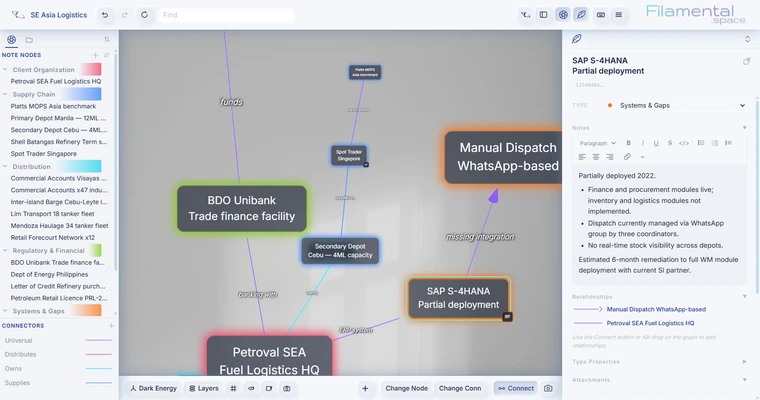This screenshot has width=760, height=400.
Task: Switch to the folder tab in sidebar
Action: 29,40
